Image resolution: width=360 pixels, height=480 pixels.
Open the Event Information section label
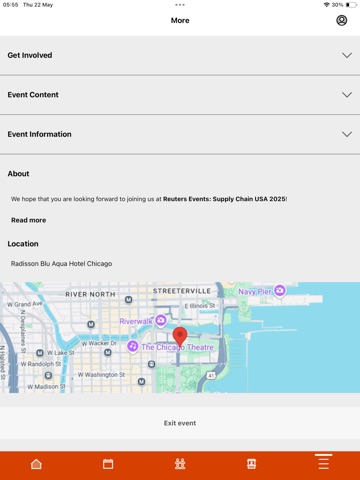click(x=39, y=134)
